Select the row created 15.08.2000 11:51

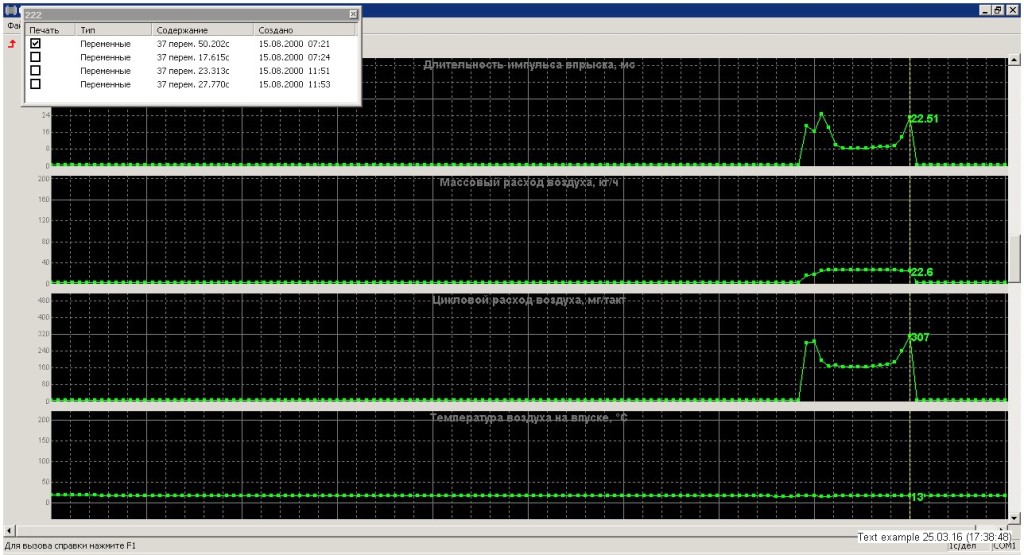pyautogui.click(x=294, y=71)
